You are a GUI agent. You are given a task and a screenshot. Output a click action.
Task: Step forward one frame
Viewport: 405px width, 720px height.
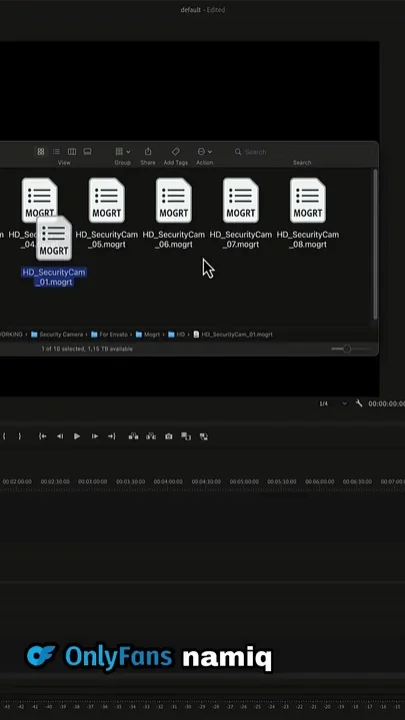tap(95, 436)
